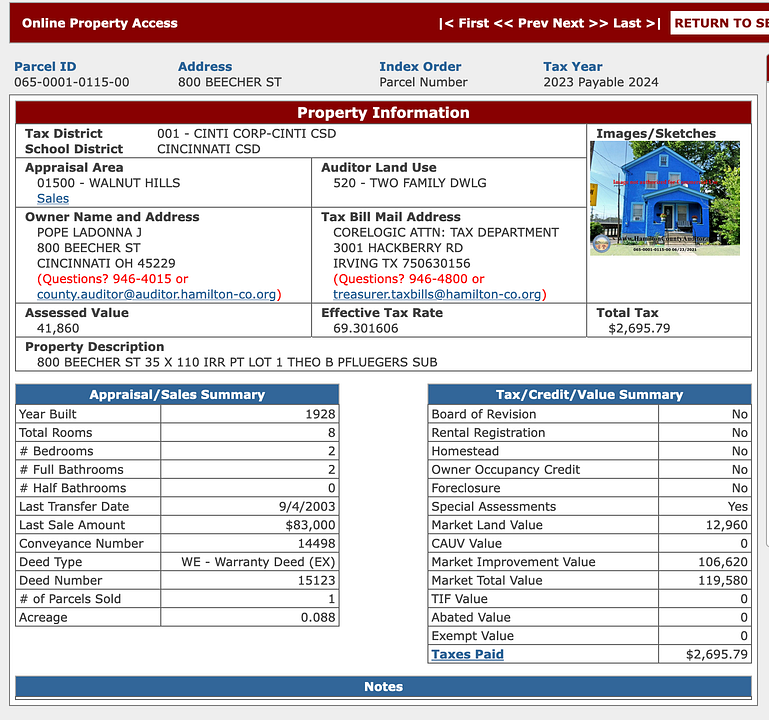Click CORELOGIC ATTN: TAX DEPARTMENT text

446,232
